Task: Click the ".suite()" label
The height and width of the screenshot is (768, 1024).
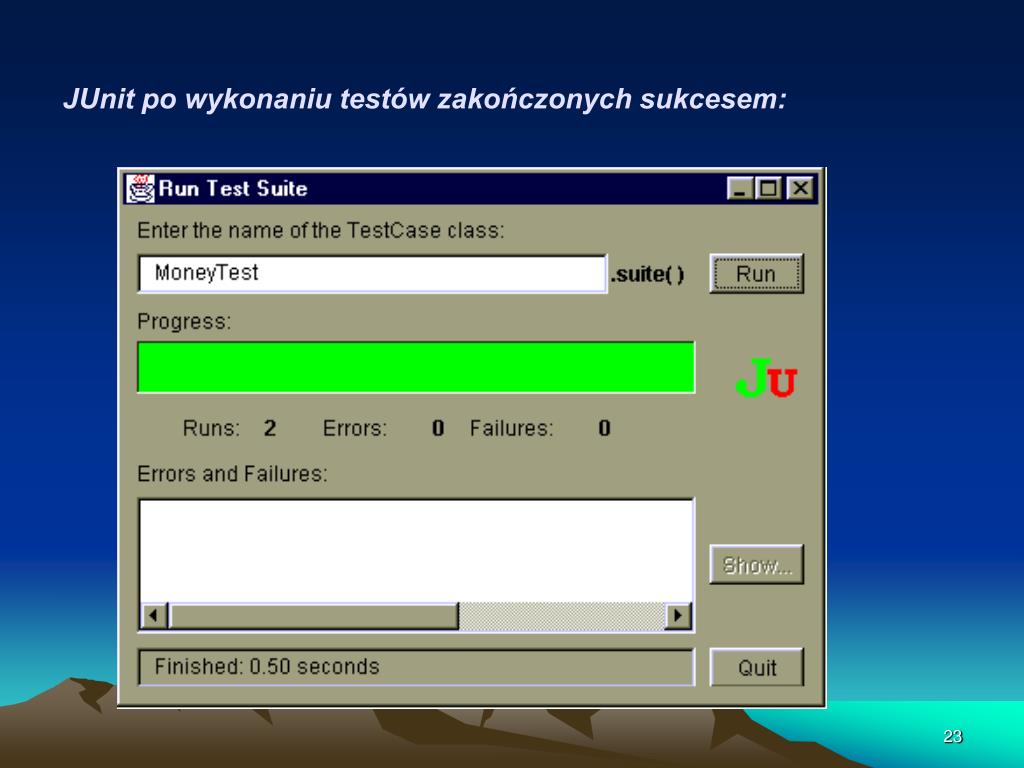Action: point(647,274)
